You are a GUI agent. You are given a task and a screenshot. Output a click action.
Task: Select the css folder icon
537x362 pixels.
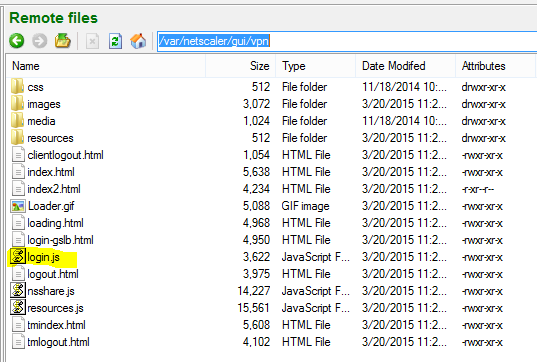pyautogui.click(x=17, y=87)
